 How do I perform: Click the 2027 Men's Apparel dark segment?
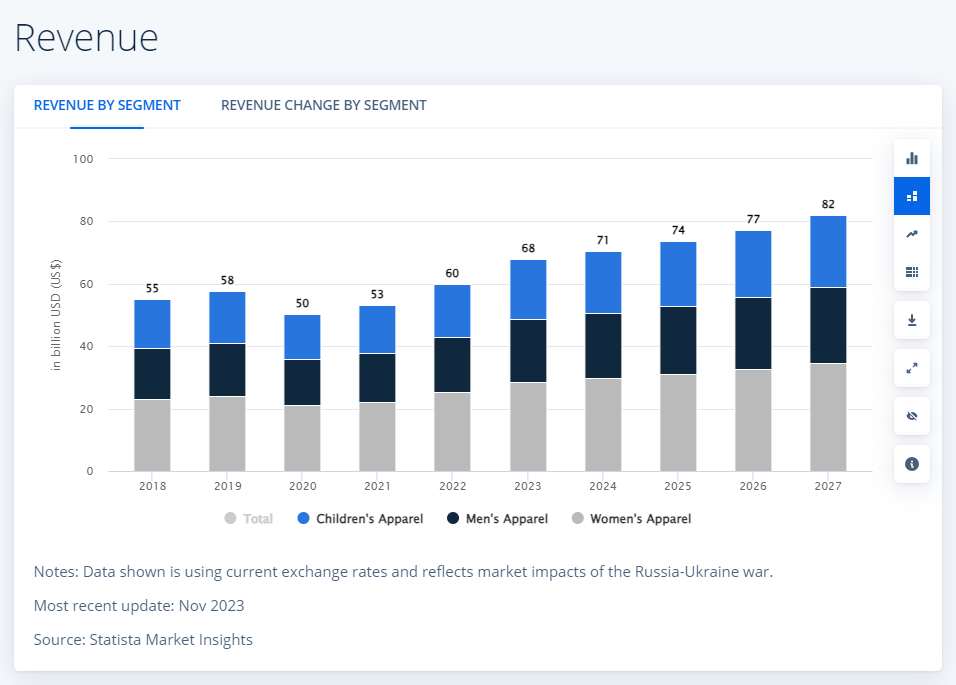828,325
